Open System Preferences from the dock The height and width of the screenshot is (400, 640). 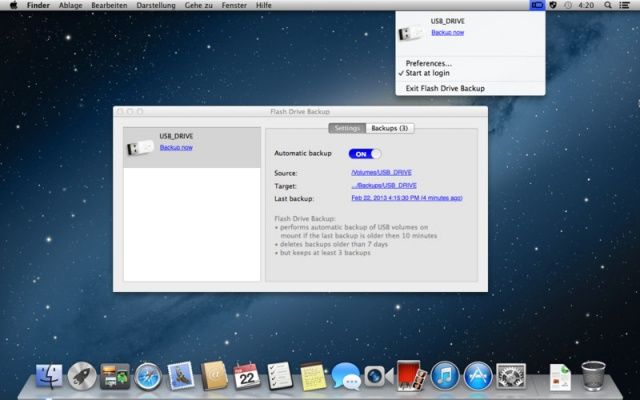(511, 376)
